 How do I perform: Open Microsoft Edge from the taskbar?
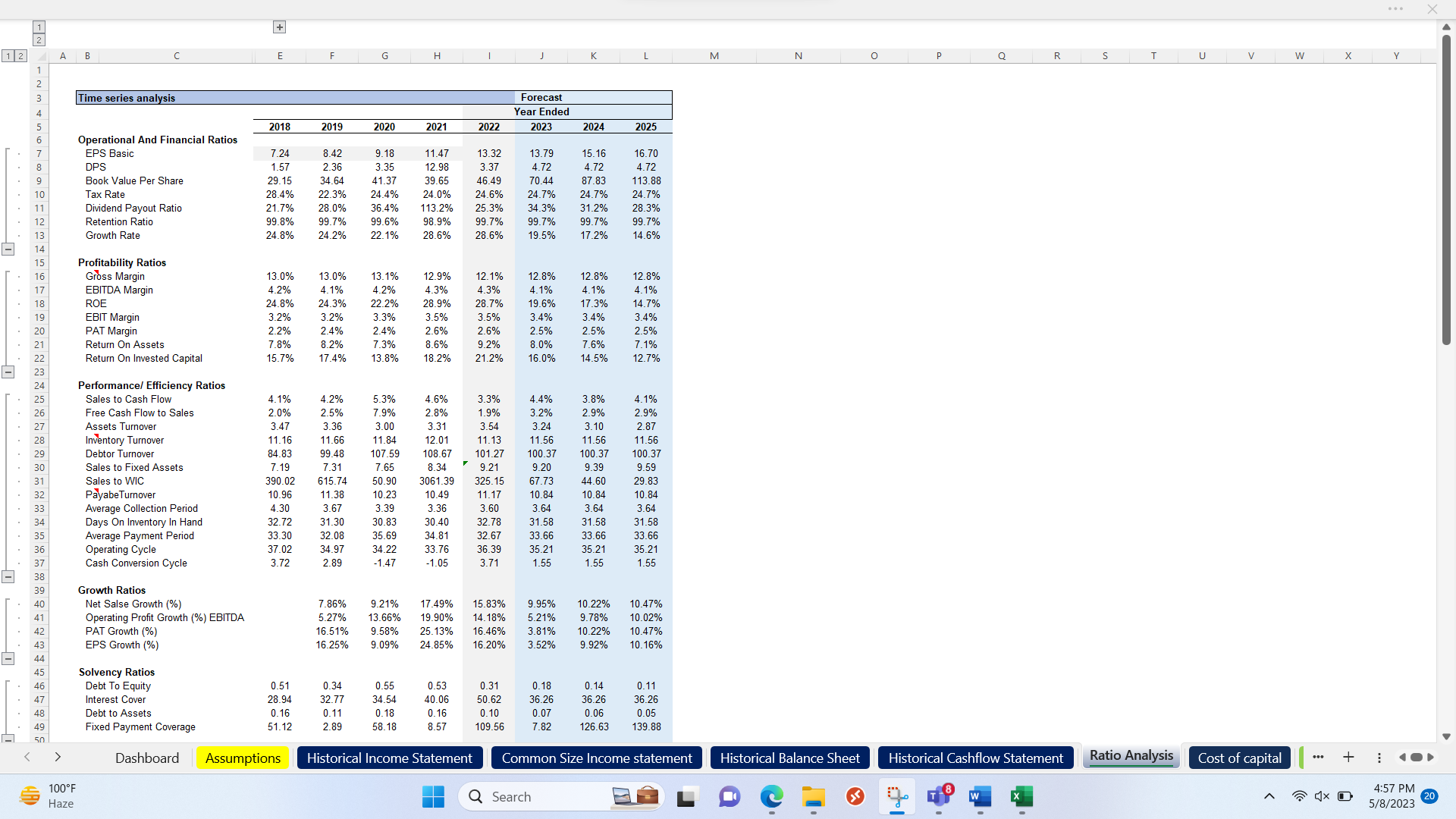point(771,797)
